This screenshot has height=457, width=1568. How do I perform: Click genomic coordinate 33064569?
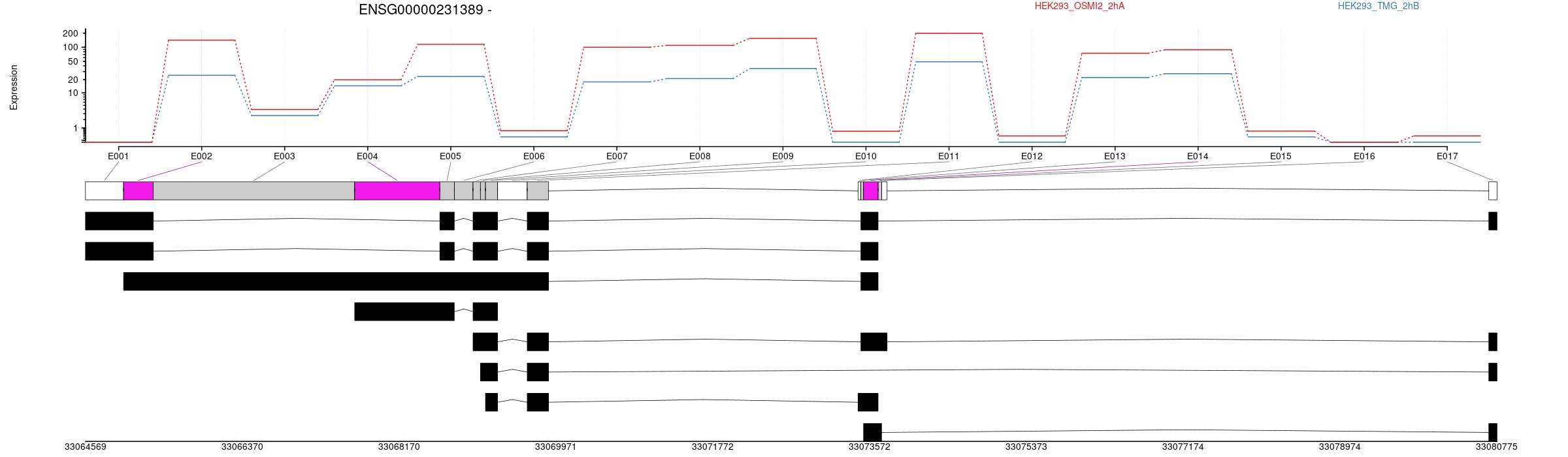click(85, 447)
